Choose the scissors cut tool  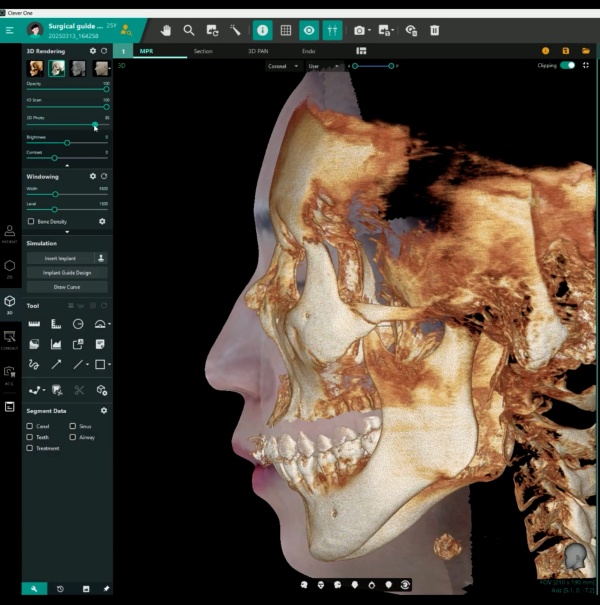79,390
